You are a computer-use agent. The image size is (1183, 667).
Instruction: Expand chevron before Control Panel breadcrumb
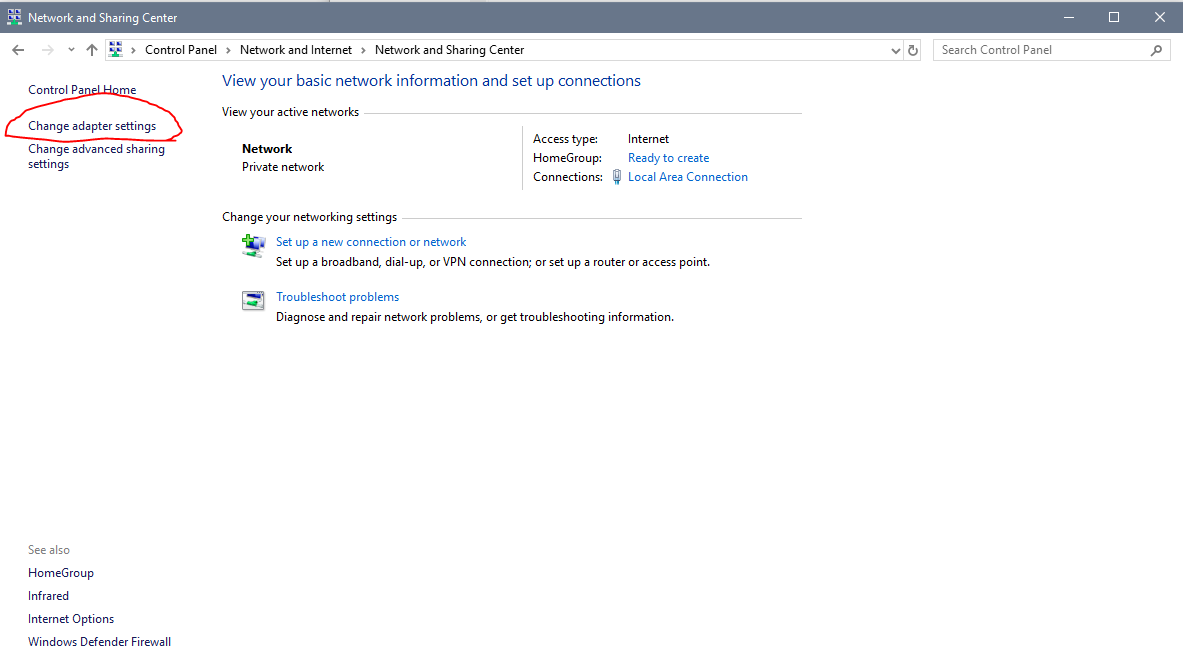[134, 50]
